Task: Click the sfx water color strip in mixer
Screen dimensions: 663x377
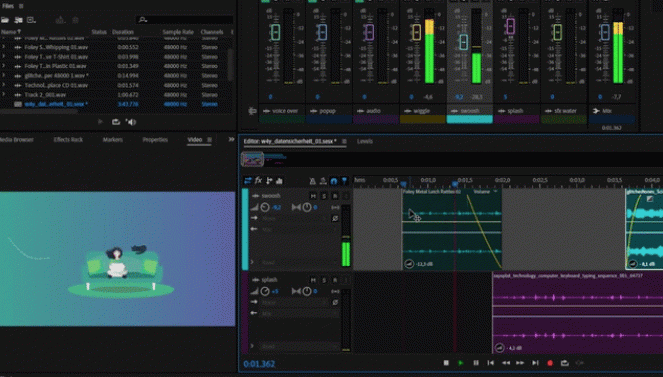Action: (564, 120)
